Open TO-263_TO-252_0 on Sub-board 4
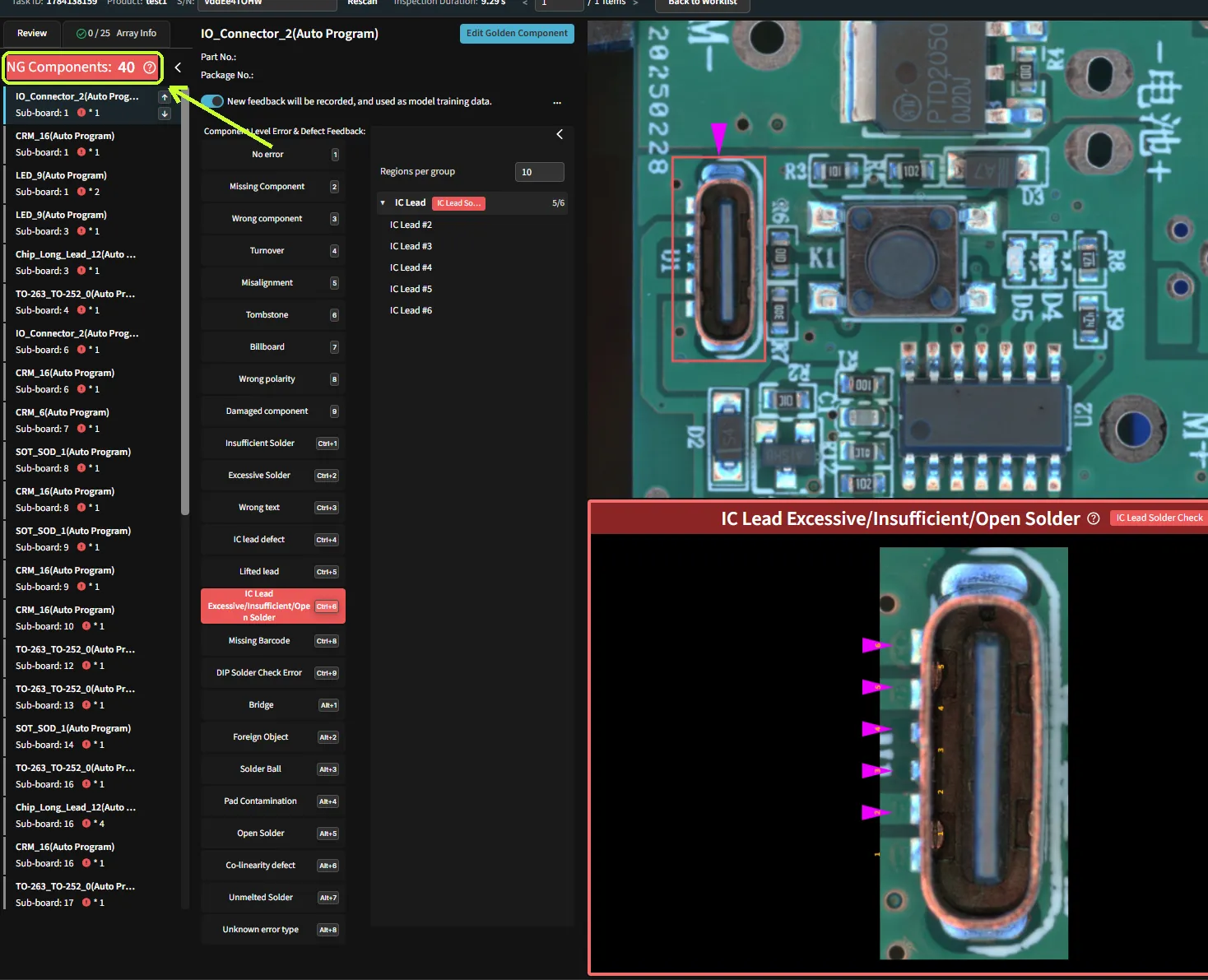 91,302
